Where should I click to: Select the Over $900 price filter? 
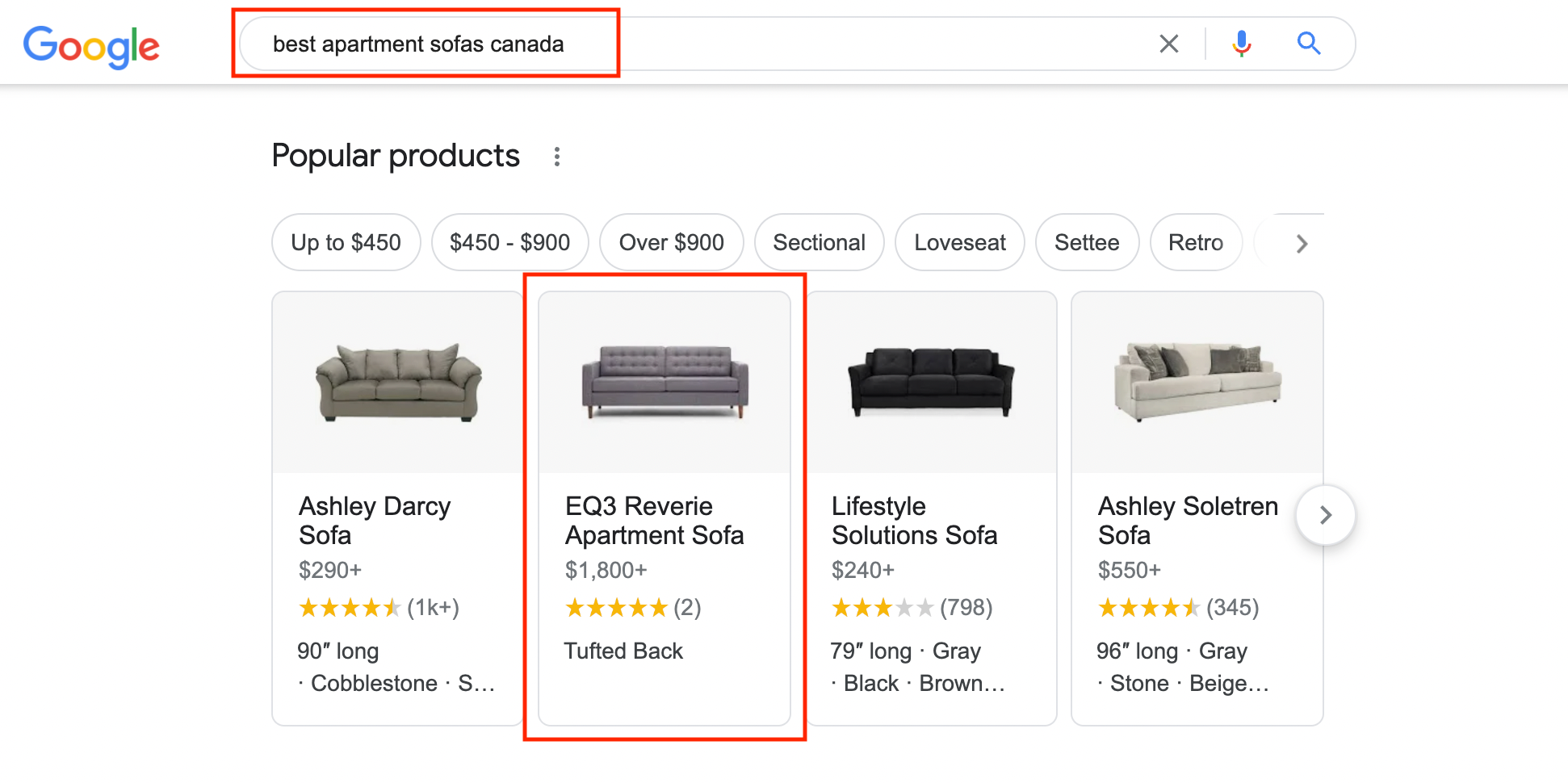(x=671, y=242)
